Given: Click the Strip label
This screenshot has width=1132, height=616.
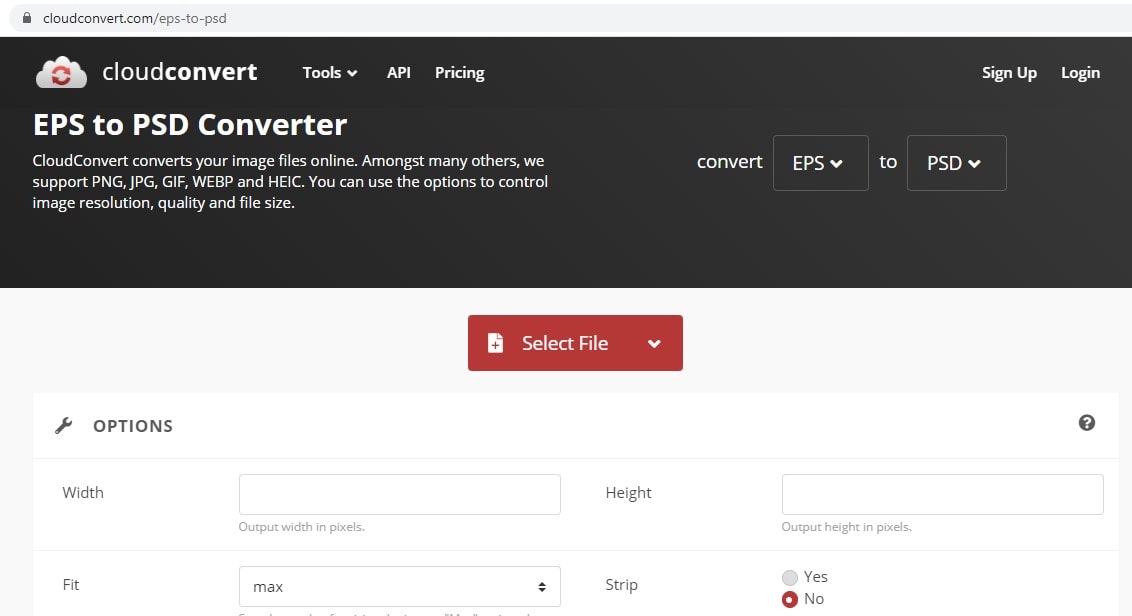Looking at the screenshot, I should point(621,585).
